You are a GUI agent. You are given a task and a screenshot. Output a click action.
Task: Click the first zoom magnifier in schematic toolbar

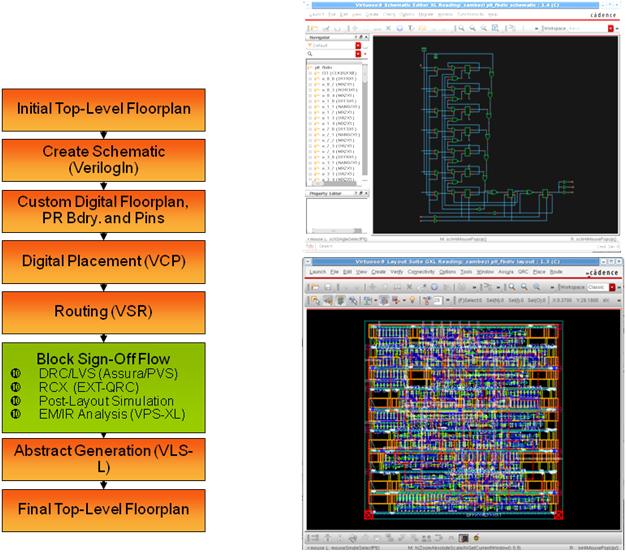tap(461, 28)
